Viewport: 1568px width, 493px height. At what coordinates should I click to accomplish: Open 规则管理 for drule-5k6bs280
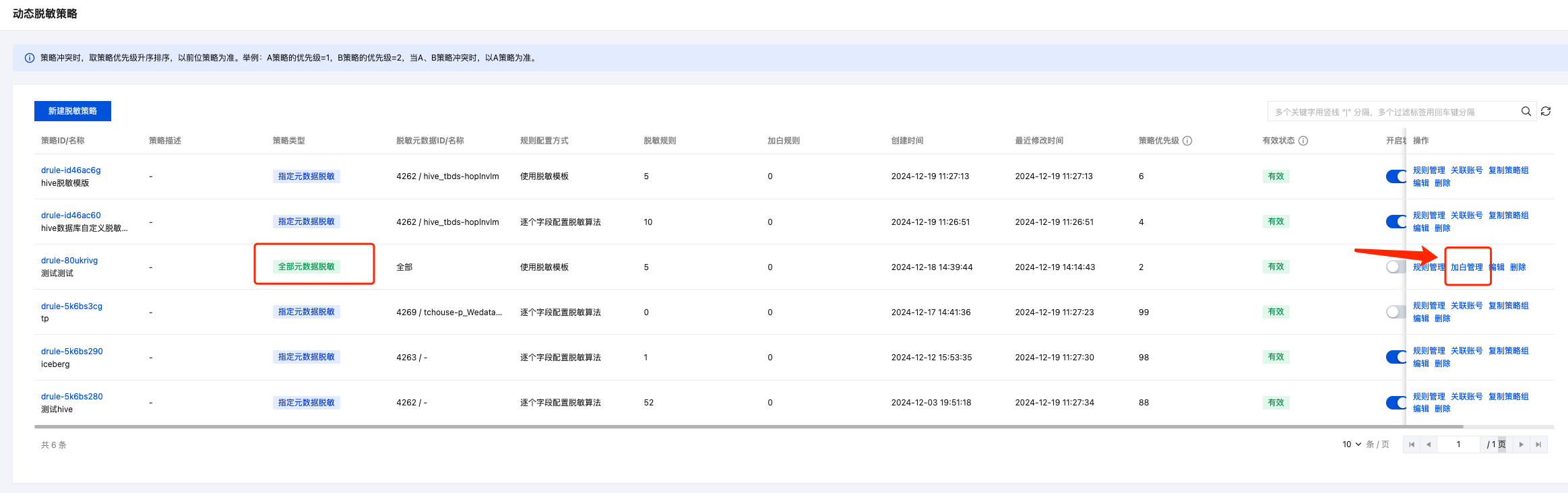[1429, 397]
